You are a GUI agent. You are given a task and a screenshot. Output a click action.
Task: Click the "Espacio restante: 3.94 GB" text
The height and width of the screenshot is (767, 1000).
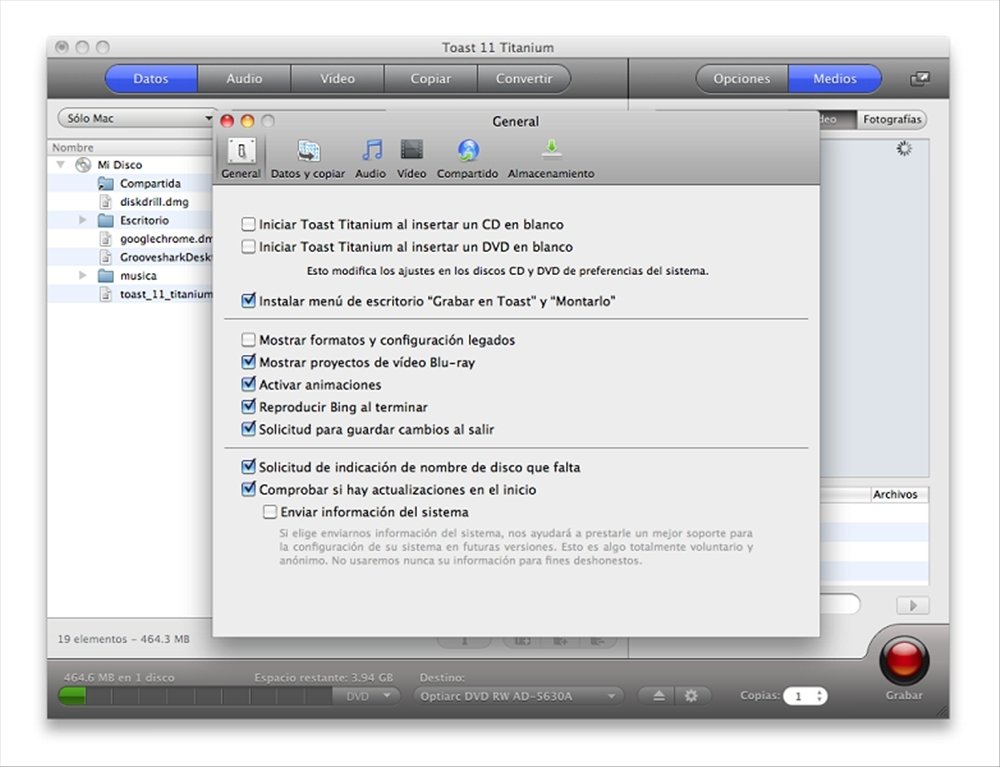pos(323,677)
